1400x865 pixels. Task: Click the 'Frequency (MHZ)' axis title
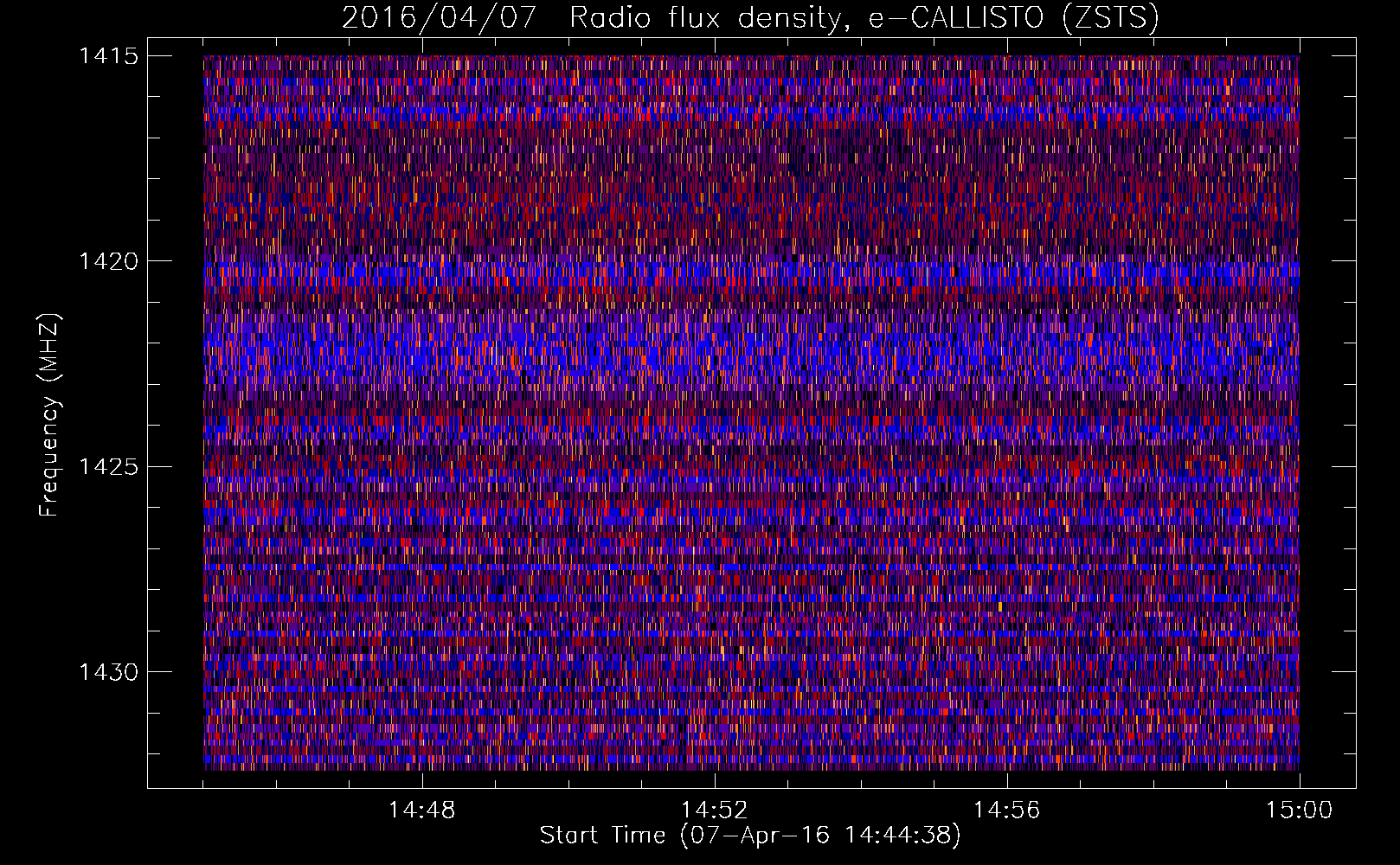50,414
